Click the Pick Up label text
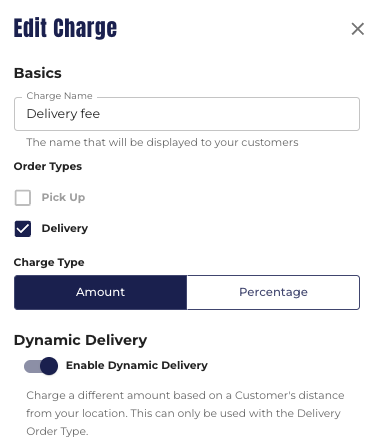This screenshot has width=377, height=437. tap(63, 197)
